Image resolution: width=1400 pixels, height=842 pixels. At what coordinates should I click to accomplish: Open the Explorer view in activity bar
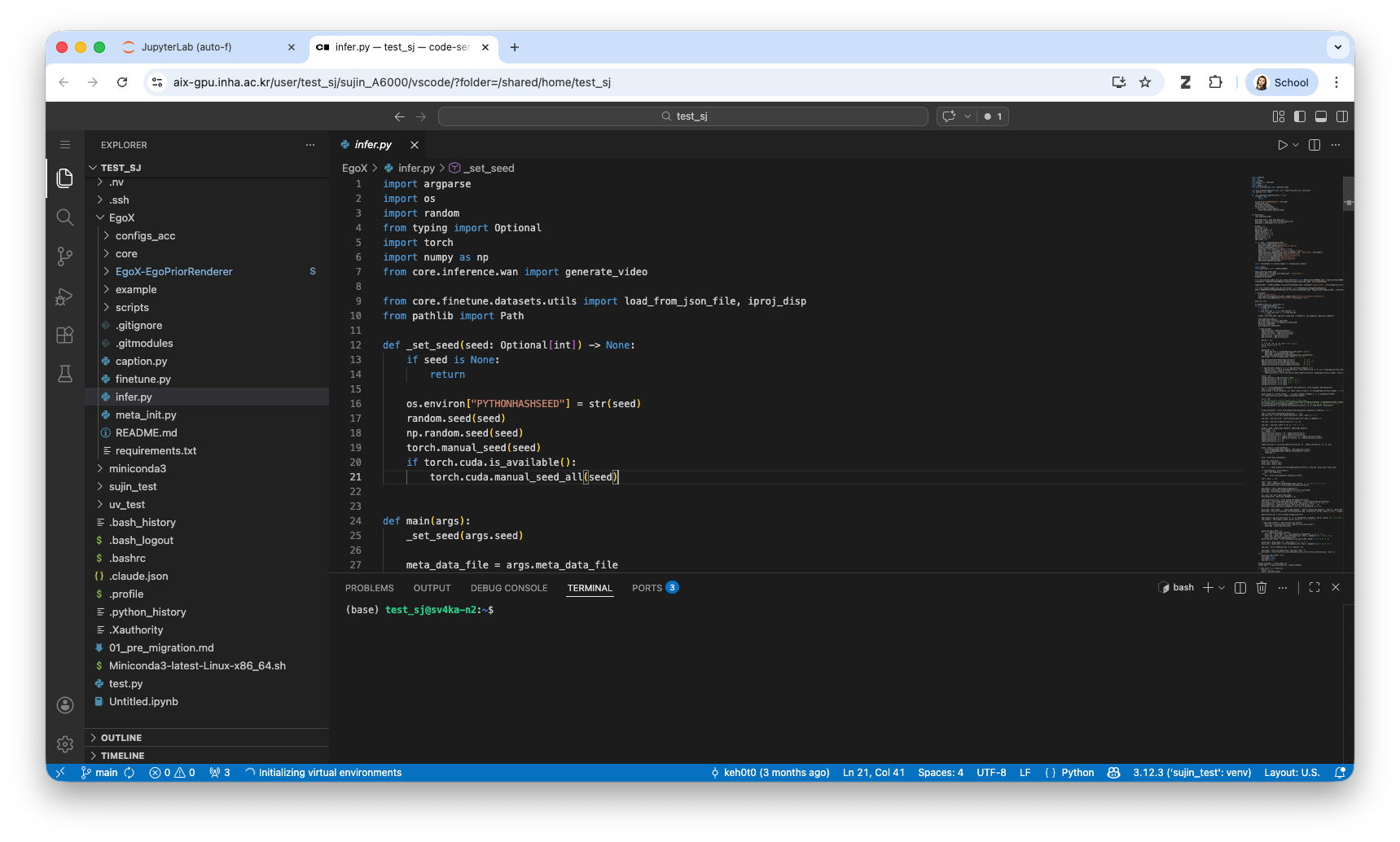click(65, 178)
